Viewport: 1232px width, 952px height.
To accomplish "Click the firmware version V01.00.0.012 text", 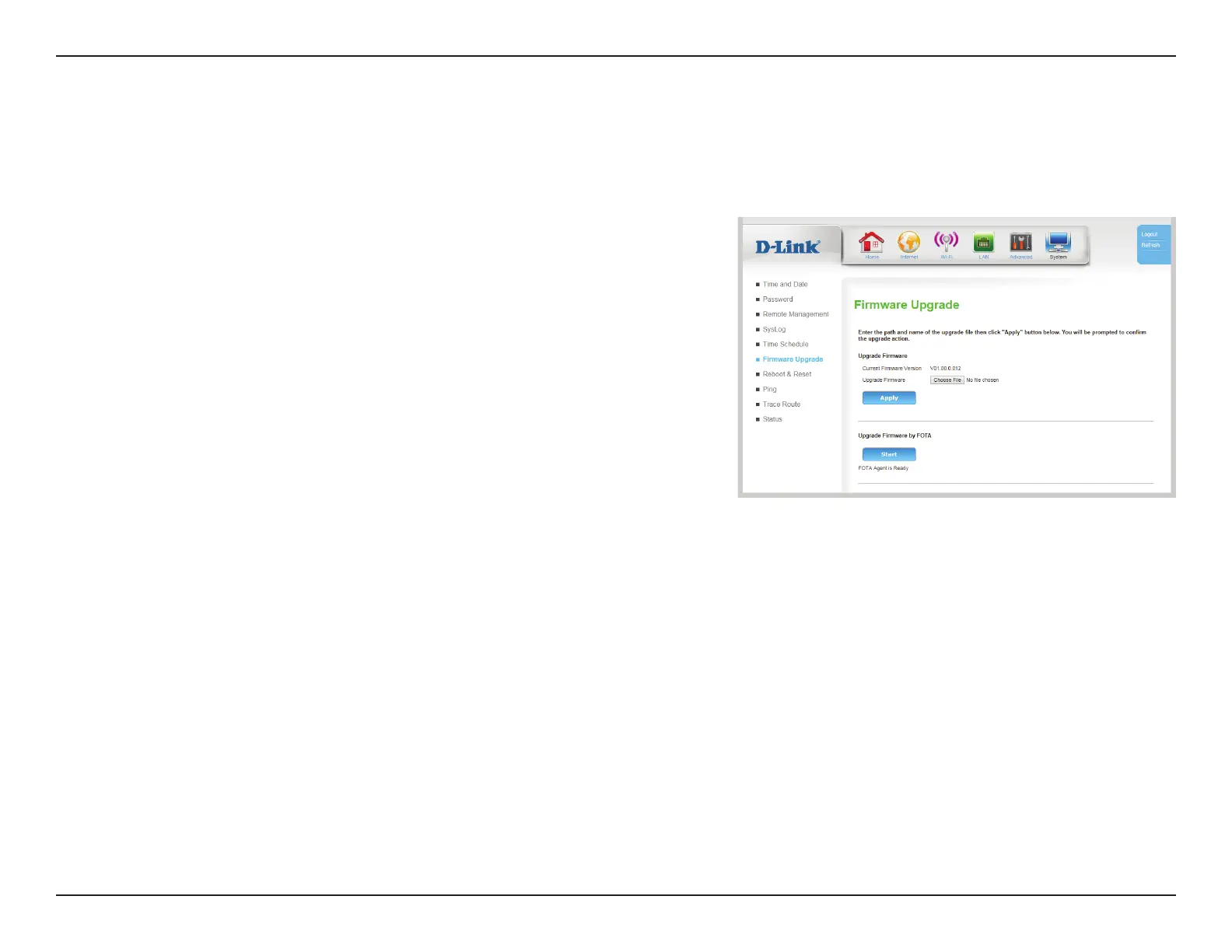I will (945, 369).
